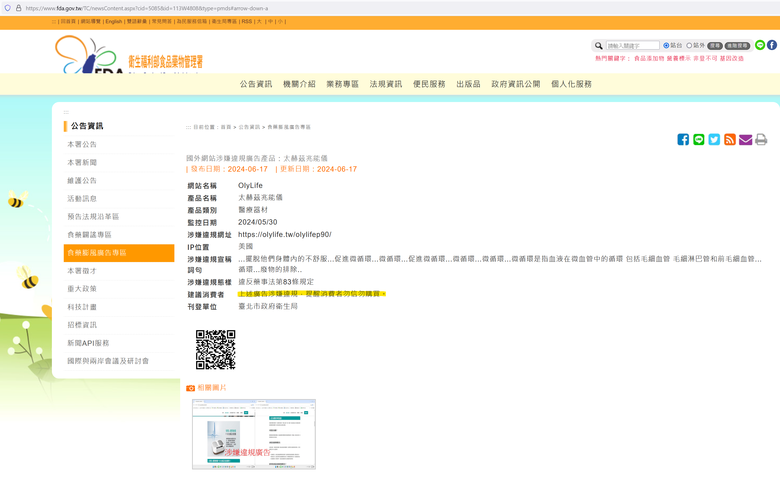Open the 政府資訊公開 main menu
This screenshot has width=780, height=480.
(515, 84)
